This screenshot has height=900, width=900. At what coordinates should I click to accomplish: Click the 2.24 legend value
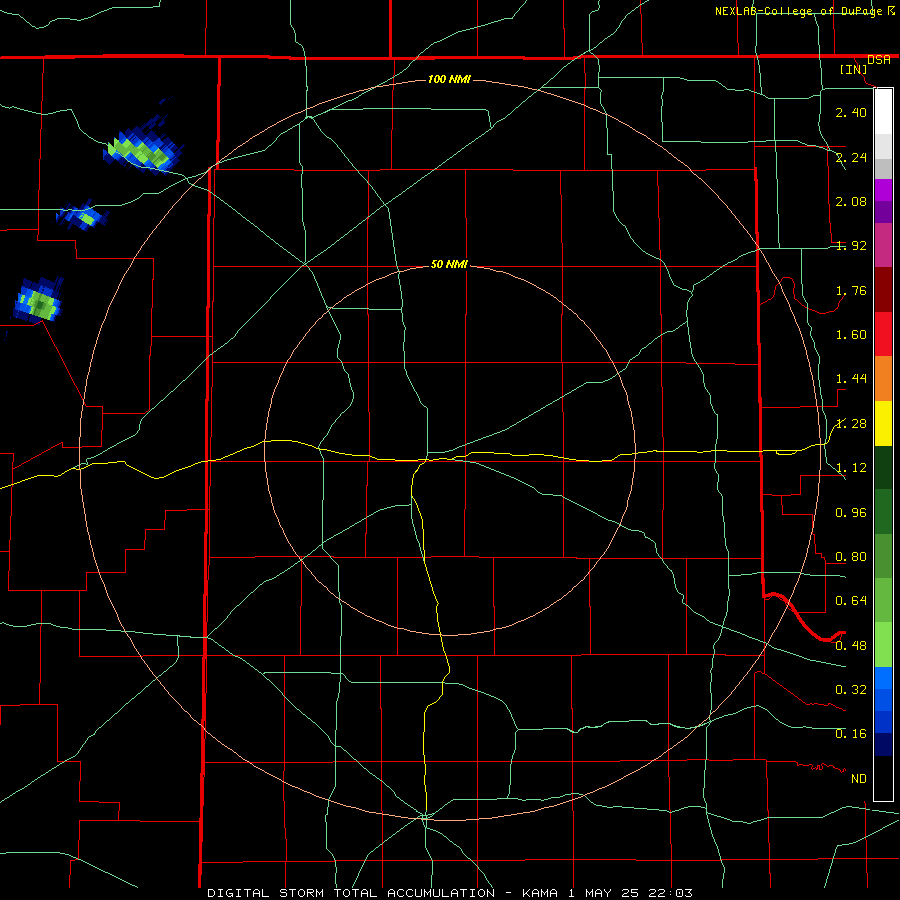[x=851, y=157]
